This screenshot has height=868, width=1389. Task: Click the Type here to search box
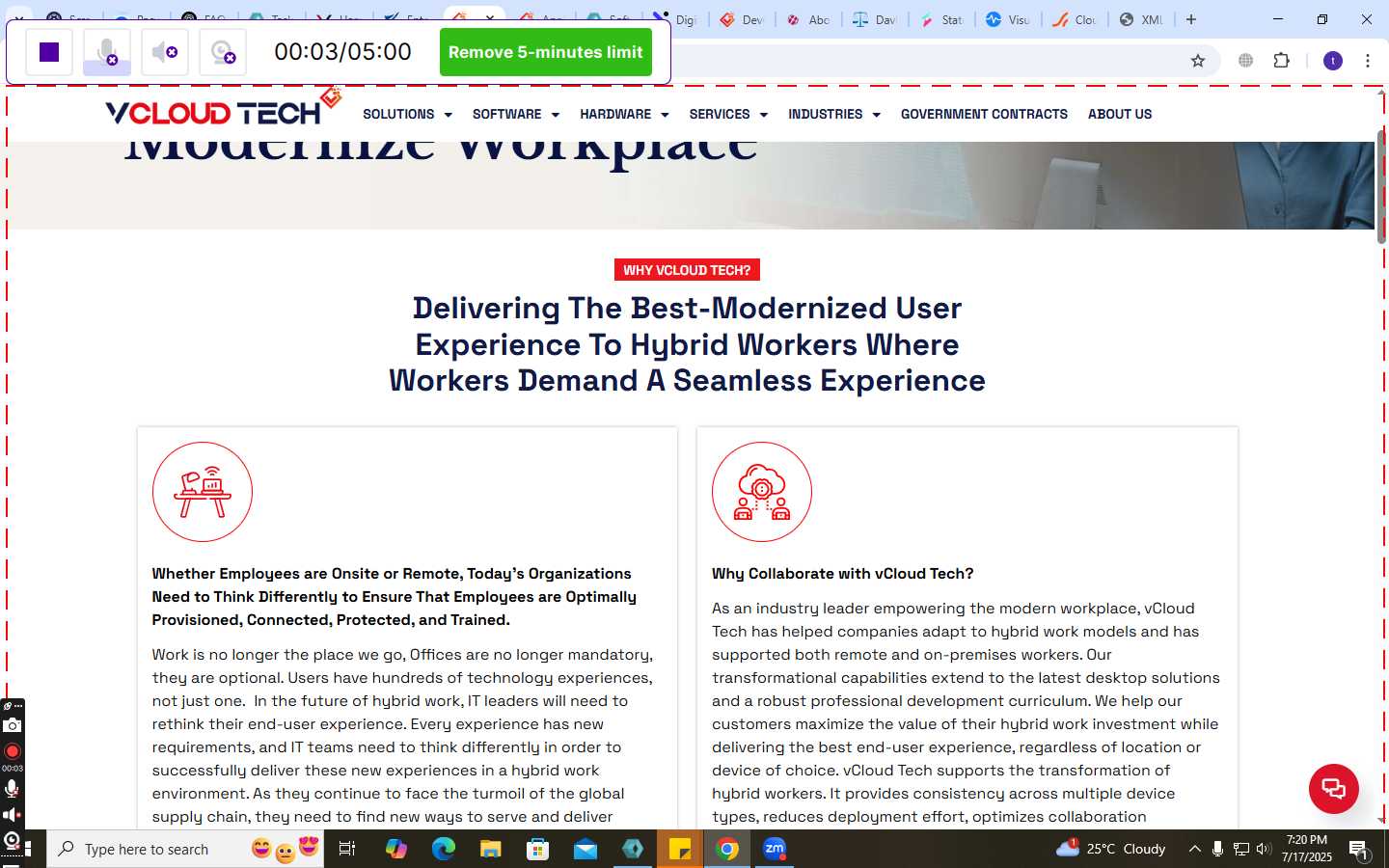185,849
